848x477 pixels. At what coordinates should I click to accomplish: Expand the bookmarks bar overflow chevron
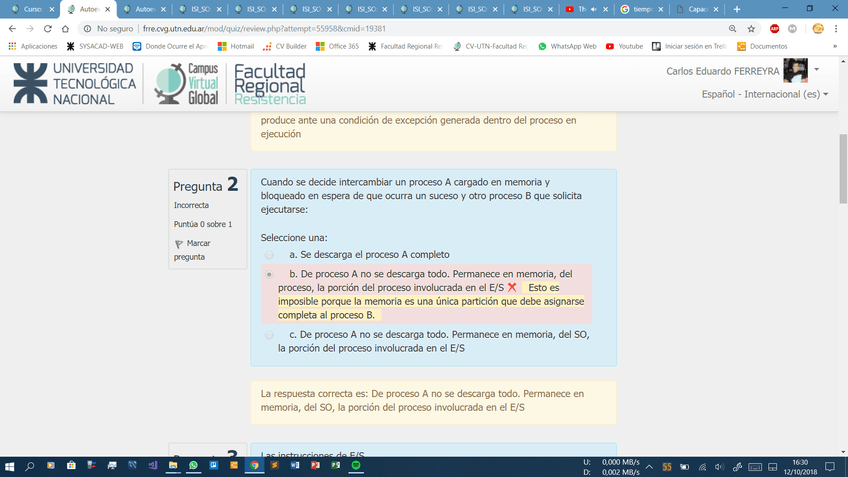pos(834,46)
